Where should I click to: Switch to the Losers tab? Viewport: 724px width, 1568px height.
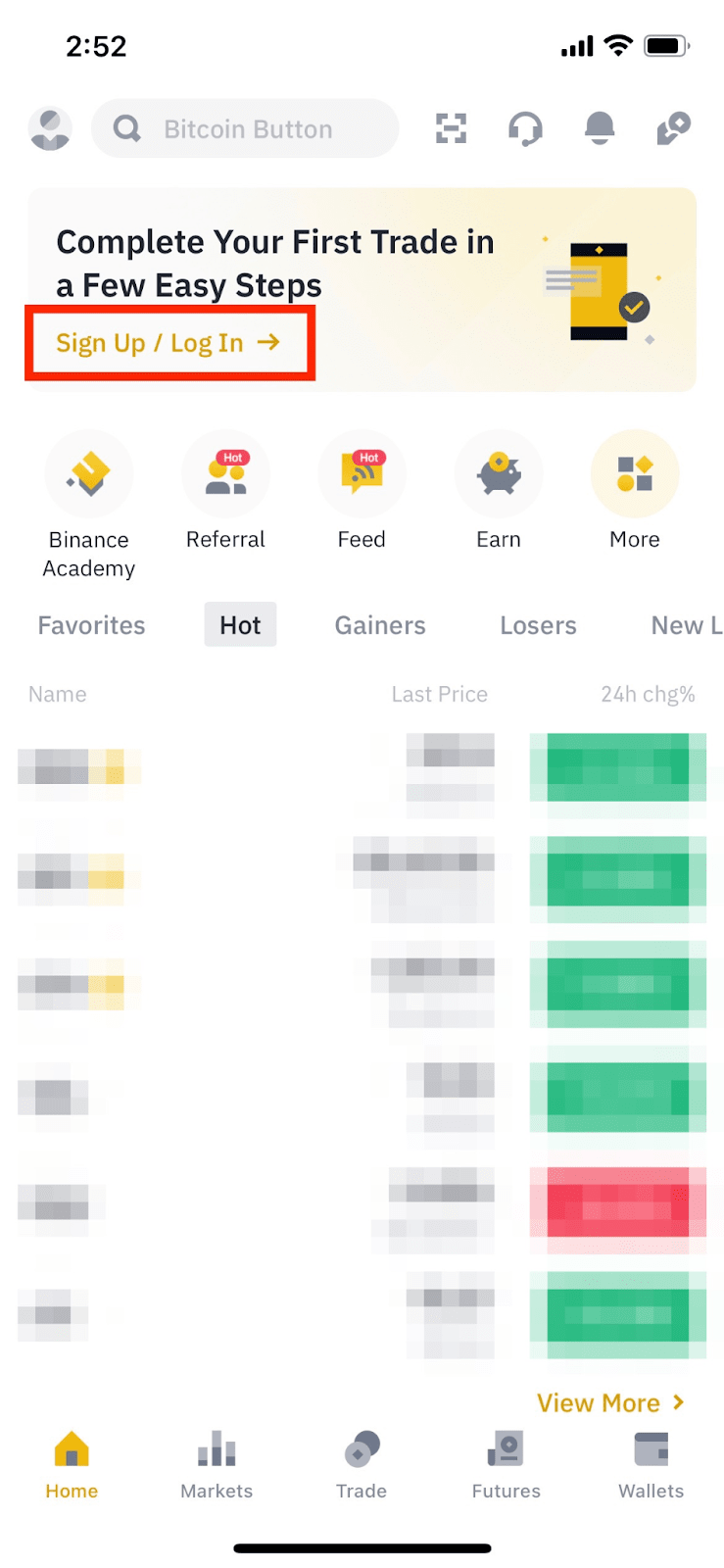[x=538, y=625]
